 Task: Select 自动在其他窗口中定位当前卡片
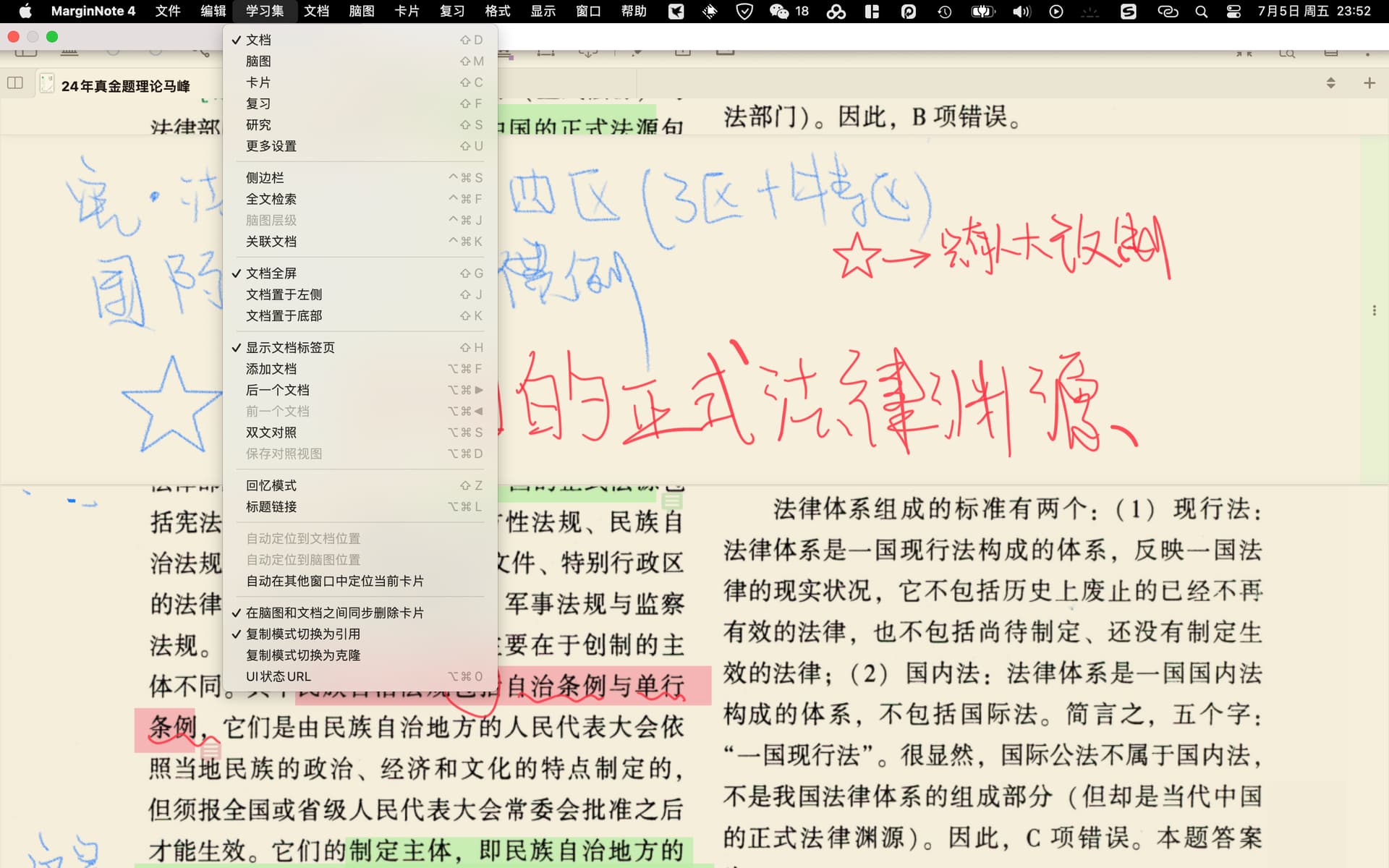tap(360, 581)
